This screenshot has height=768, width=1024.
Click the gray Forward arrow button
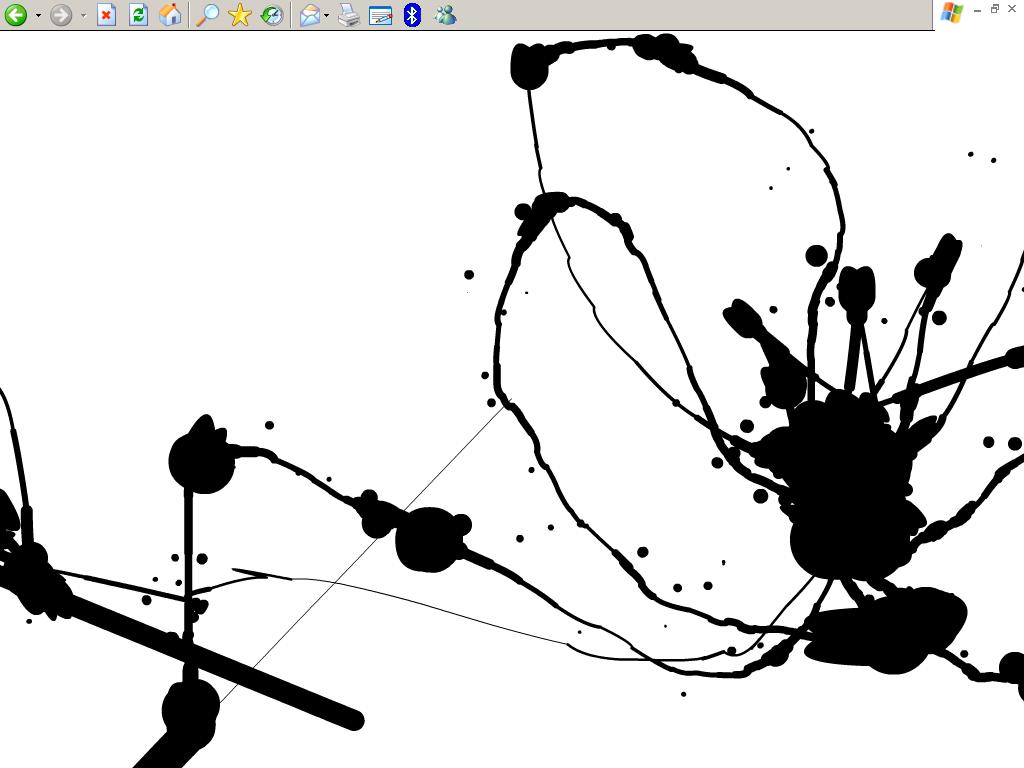61,15
